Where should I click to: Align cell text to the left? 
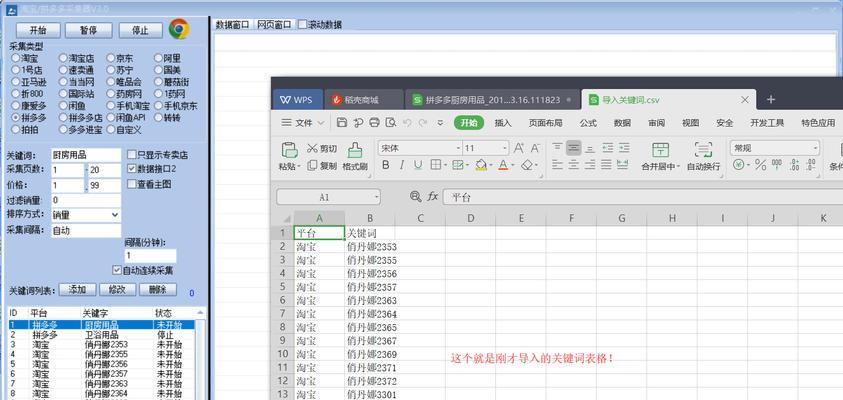click(x=558, y=165)
